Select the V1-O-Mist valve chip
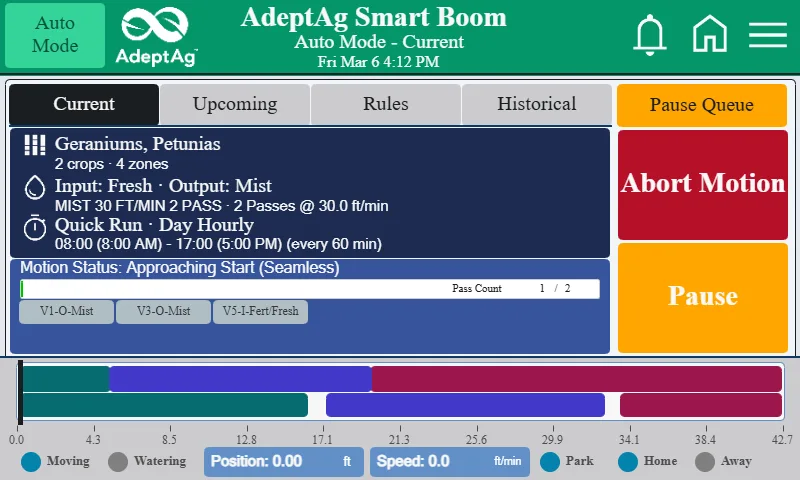 [66, 312]
